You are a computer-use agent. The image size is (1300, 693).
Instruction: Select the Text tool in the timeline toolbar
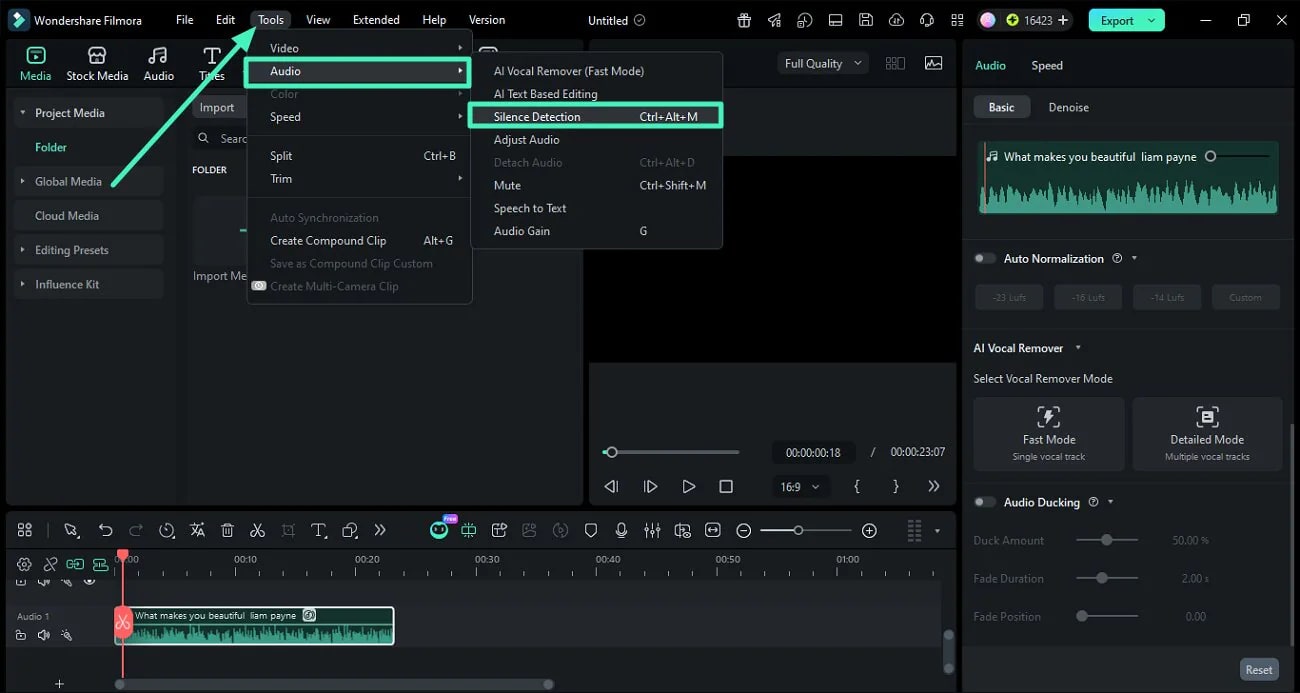318,530
